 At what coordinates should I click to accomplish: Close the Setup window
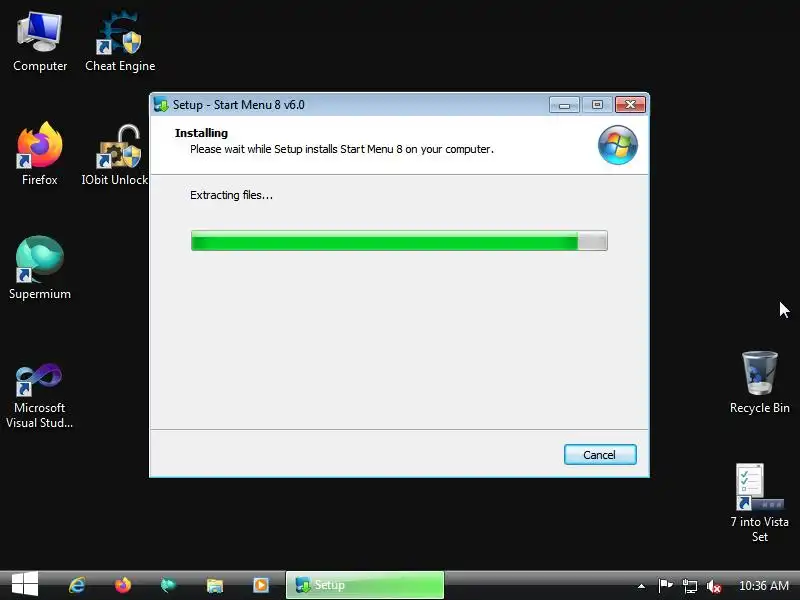pos(630,105)
